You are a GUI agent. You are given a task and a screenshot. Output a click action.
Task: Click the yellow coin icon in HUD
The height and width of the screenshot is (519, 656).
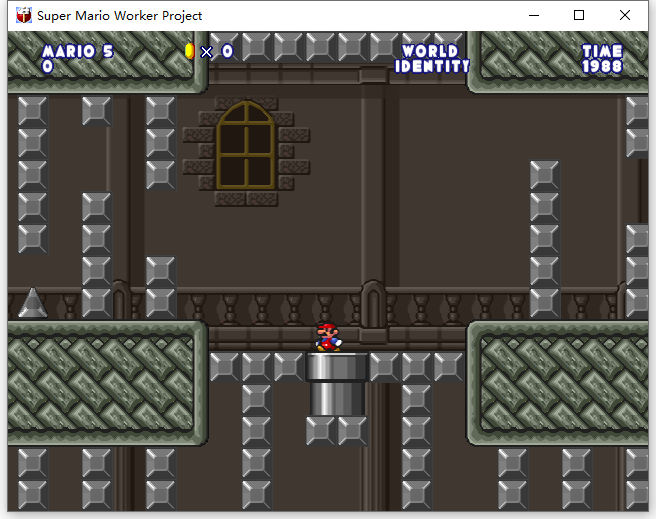pos(190,51)
